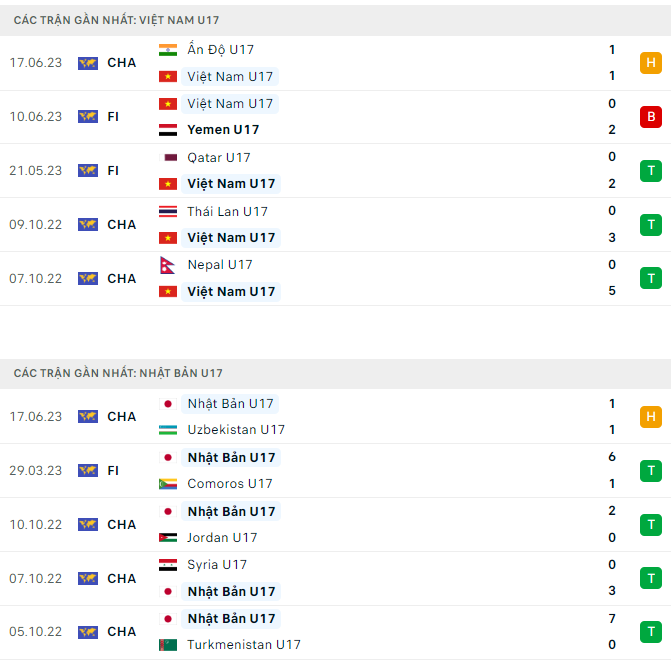This screenshot has width=671, height=670.
Task: Click the green T badge for Comoros match
Action: (x=651, y=471)
